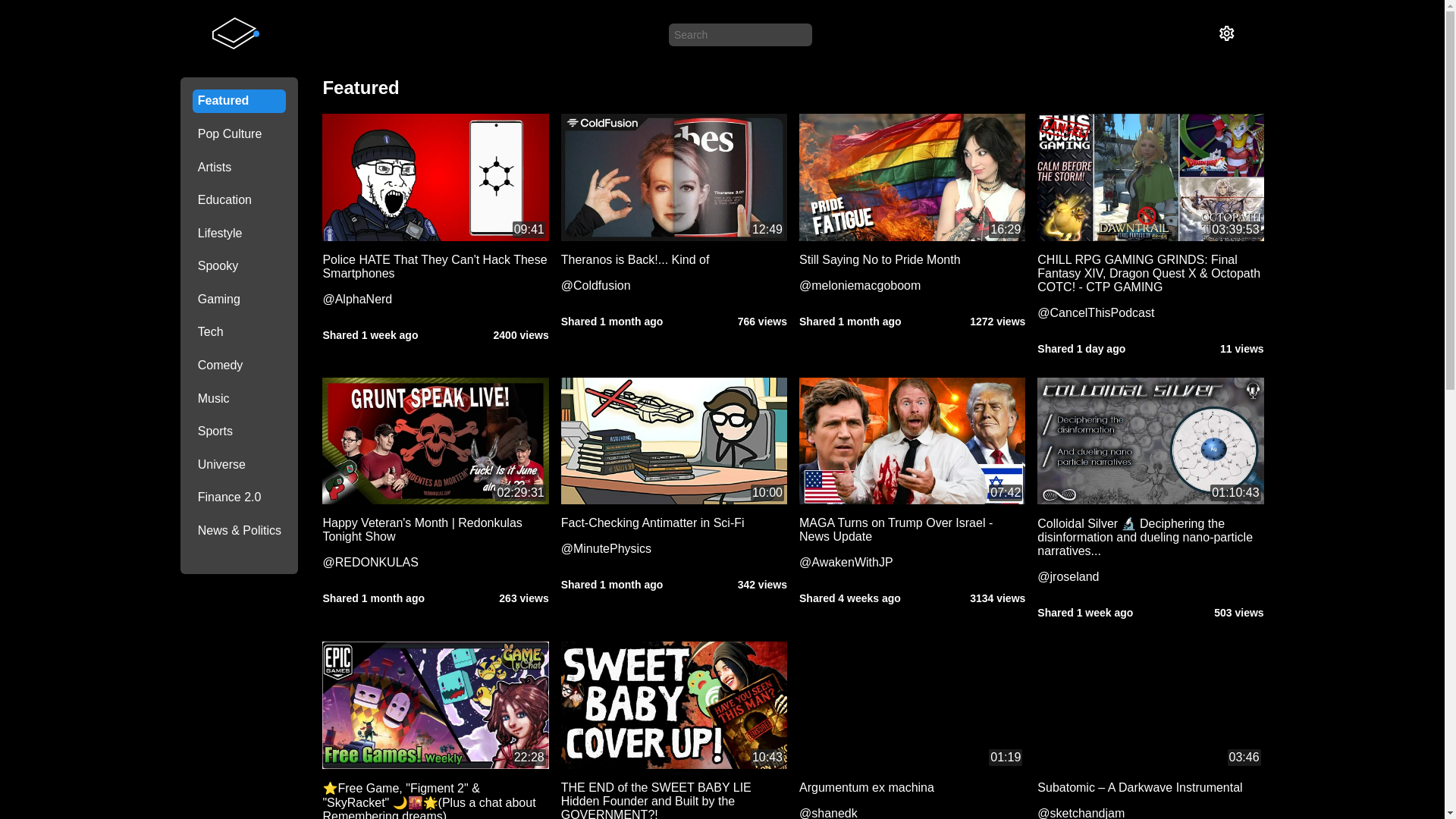Visit the @CancelThisPodcast channel
This screenshot has width=1456, height=819.
click(x=1096, y=313)
